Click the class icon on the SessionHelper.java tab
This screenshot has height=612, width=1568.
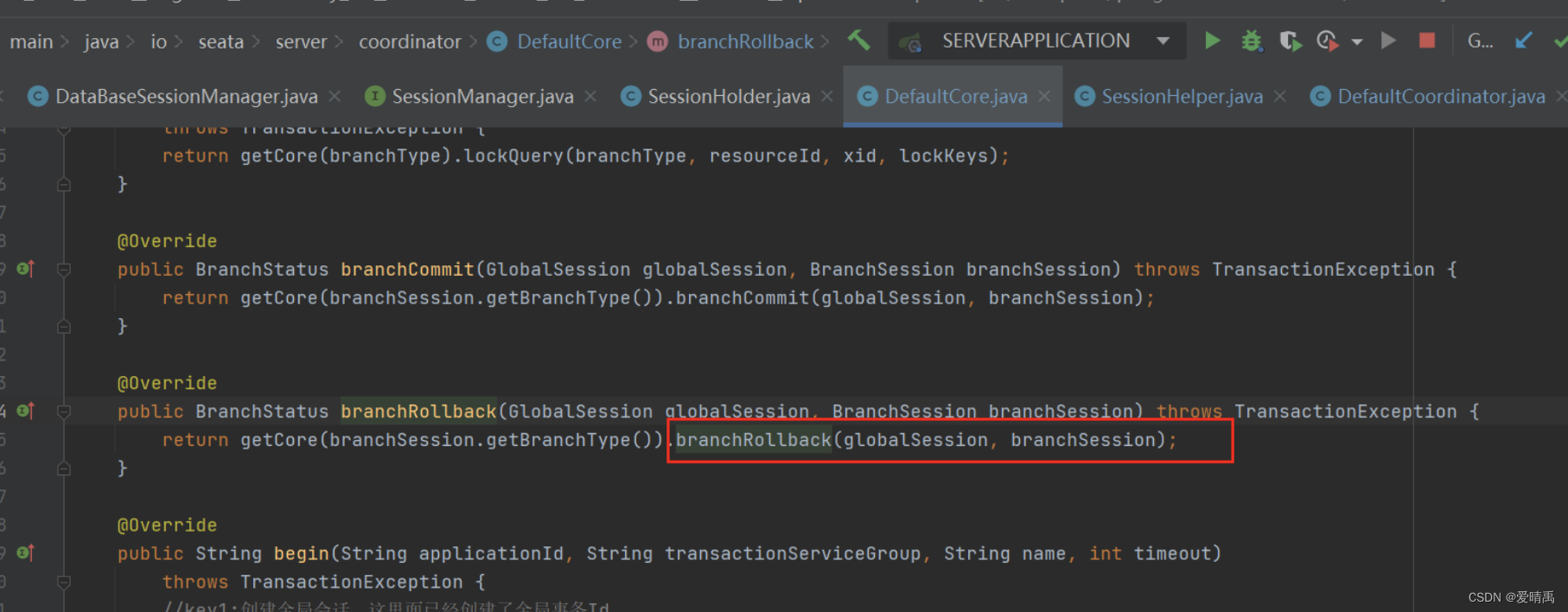click(x=1085, y=96)
